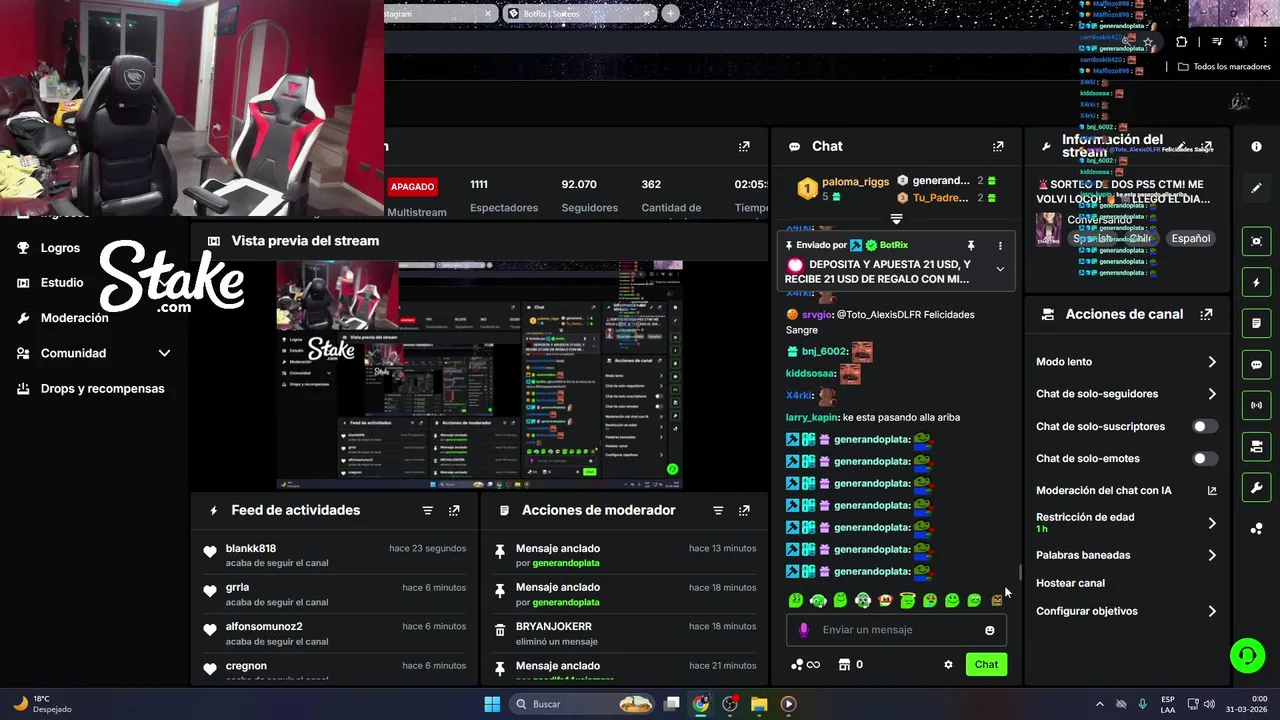Open the shop icon below chat
Image resolution: width=1280 pixels, height=720 pixels.
[x=844, y=664]
